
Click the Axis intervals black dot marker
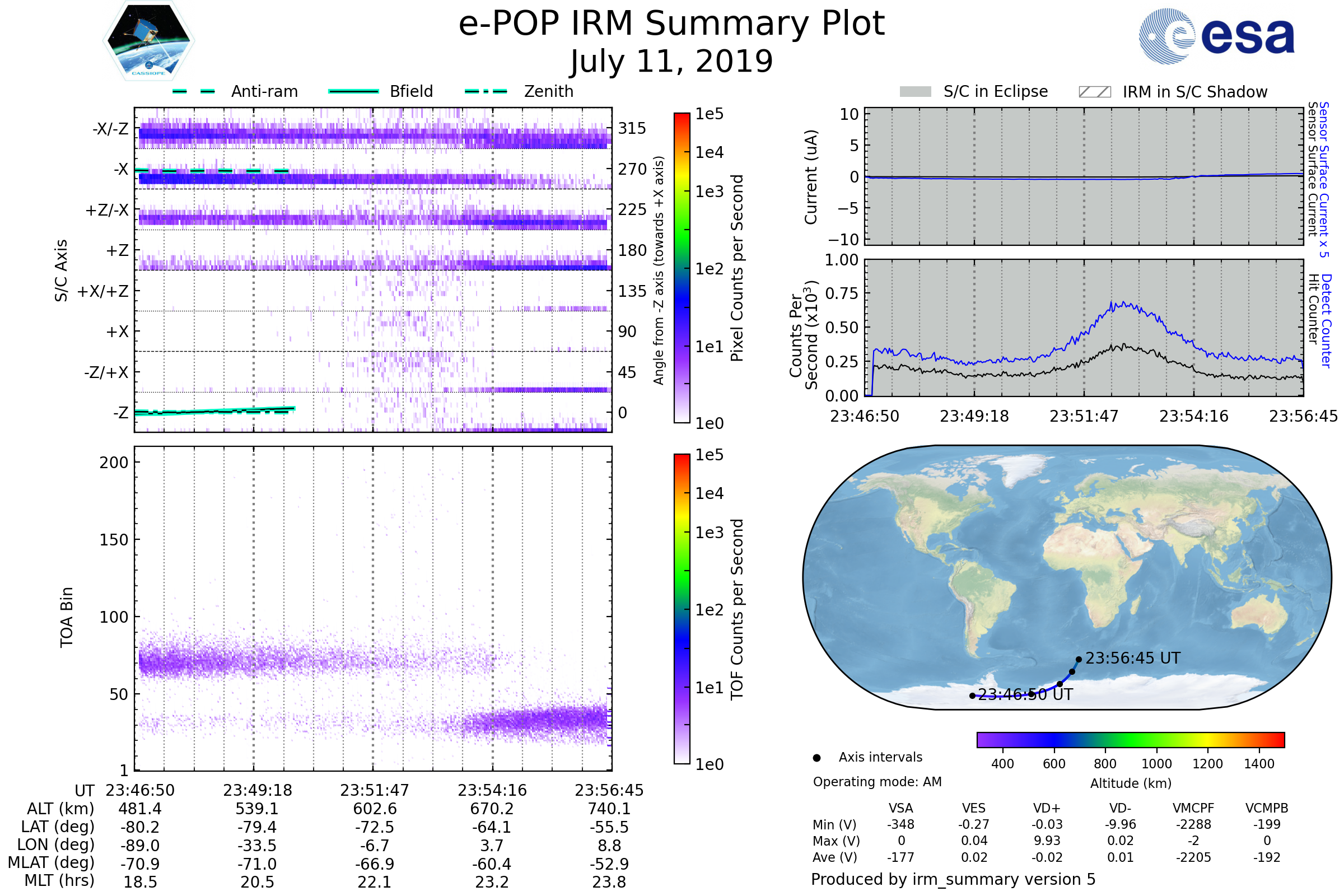coord(816,758)
